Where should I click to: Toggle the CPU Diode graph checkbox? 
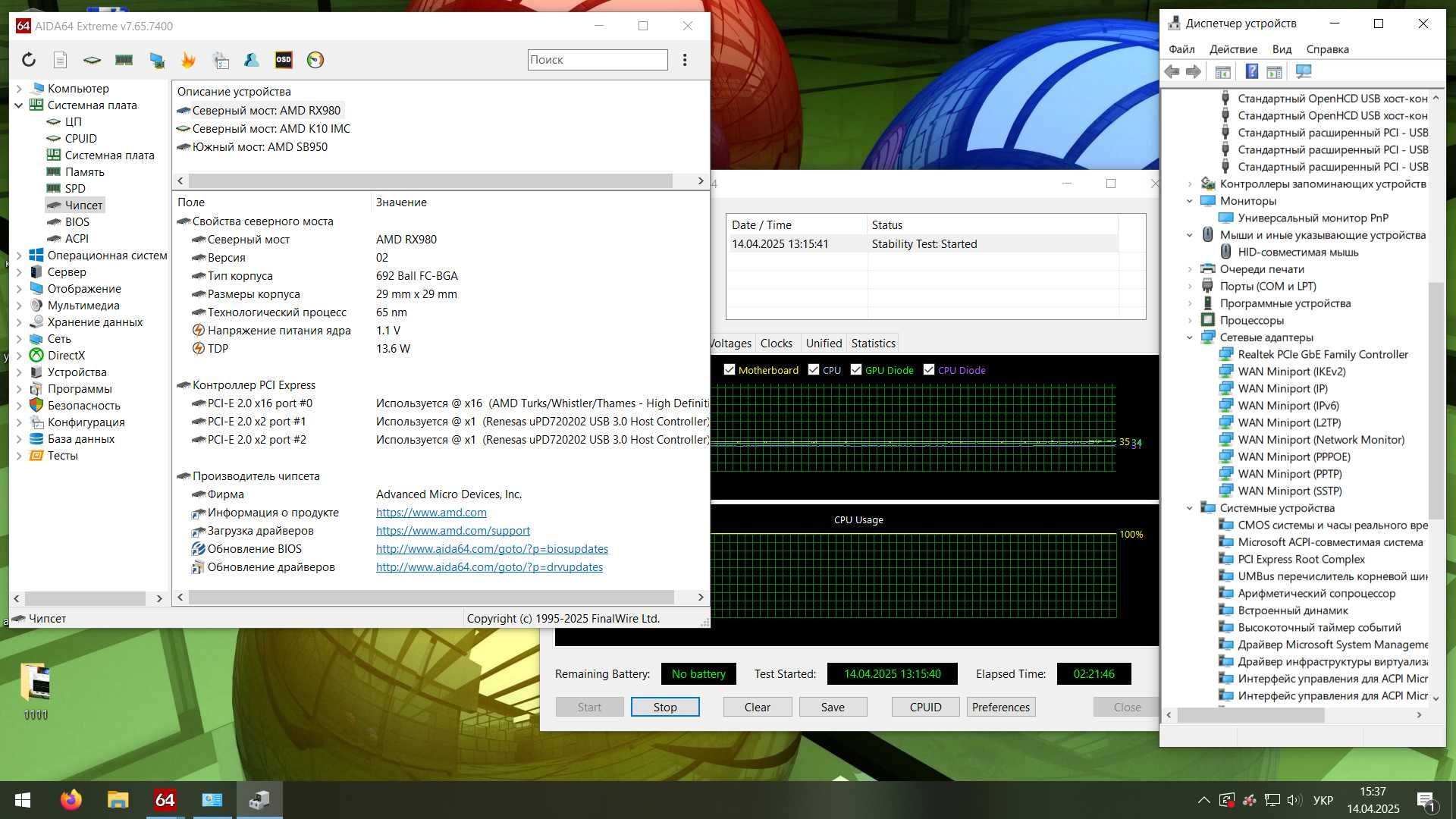(x=929, y=369)
